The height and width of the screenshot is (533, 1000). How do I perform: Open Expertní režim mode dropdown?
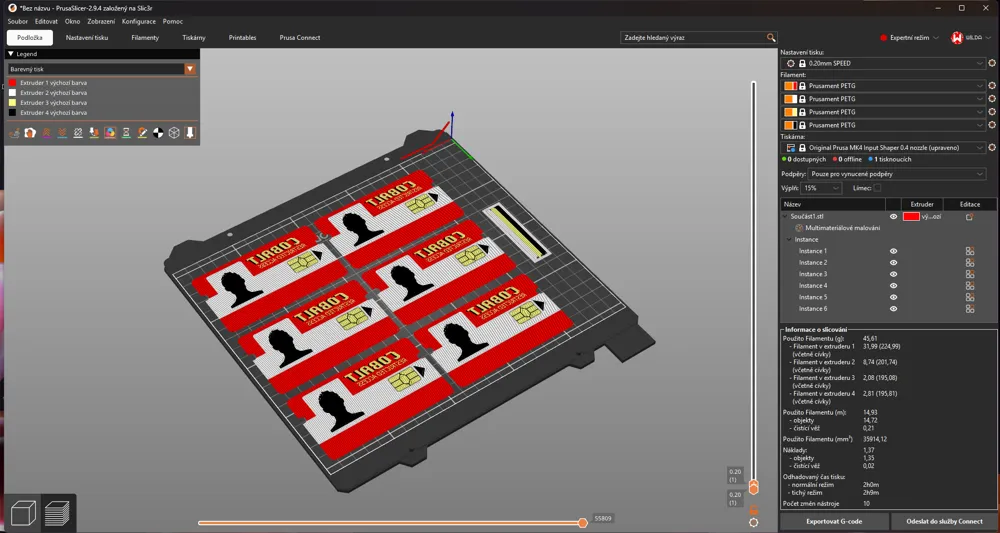pos(909,38)
